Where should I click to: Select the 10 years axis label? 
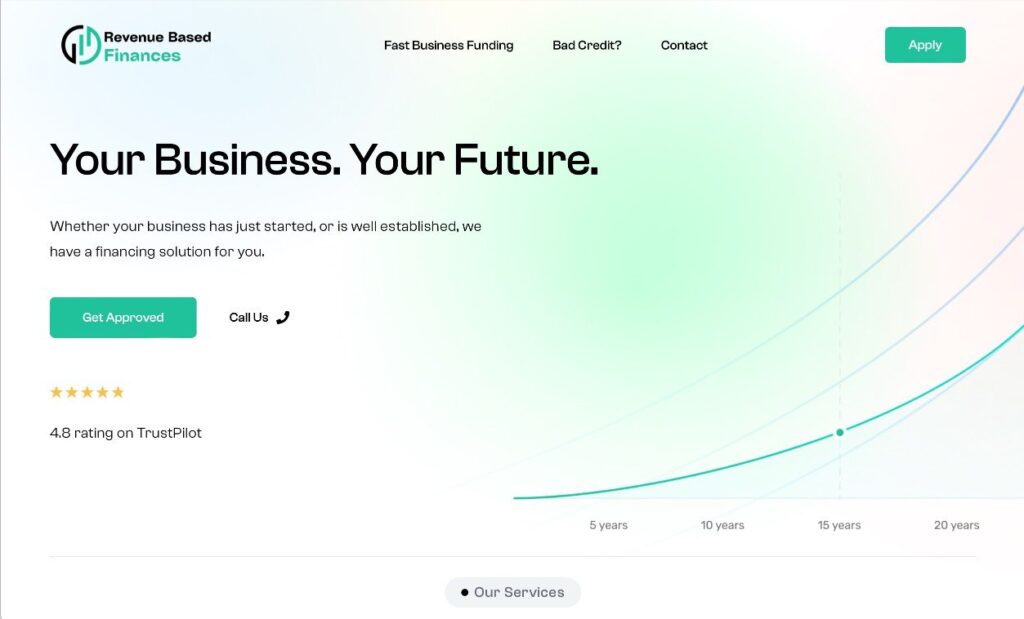click(x=722, y=525)
